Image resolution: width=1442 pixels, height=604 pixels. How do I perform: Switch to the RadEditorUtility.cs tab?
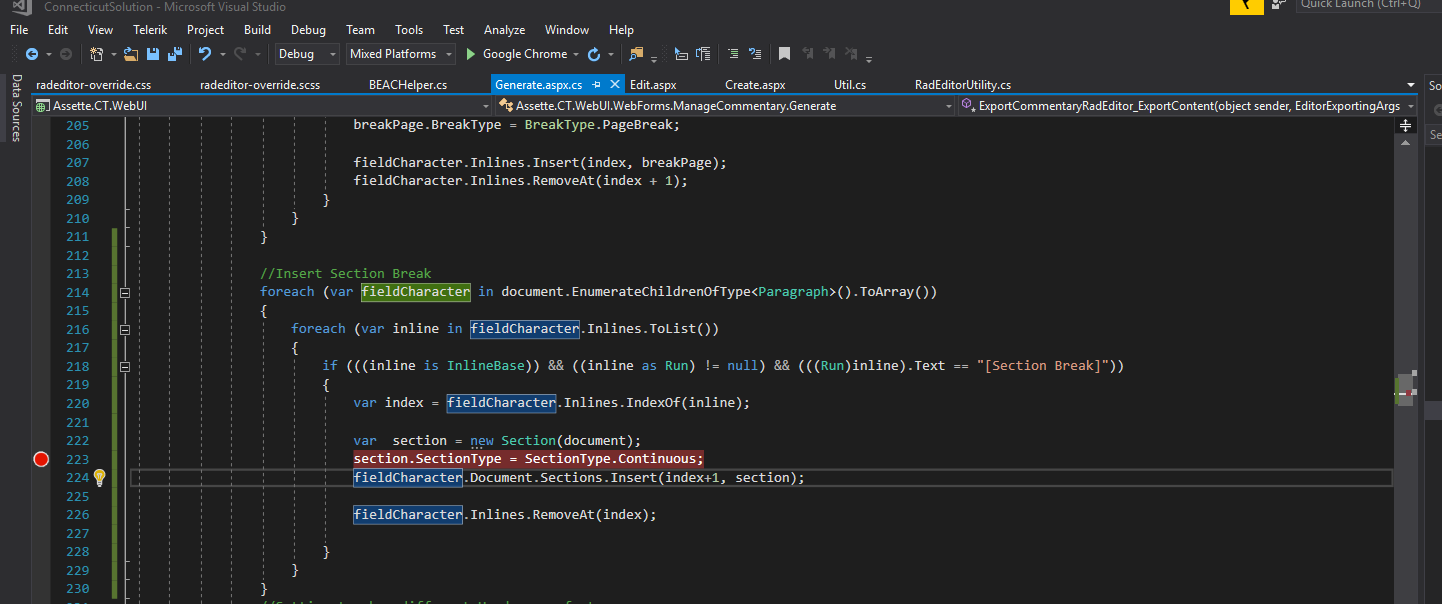pos(962,85)
